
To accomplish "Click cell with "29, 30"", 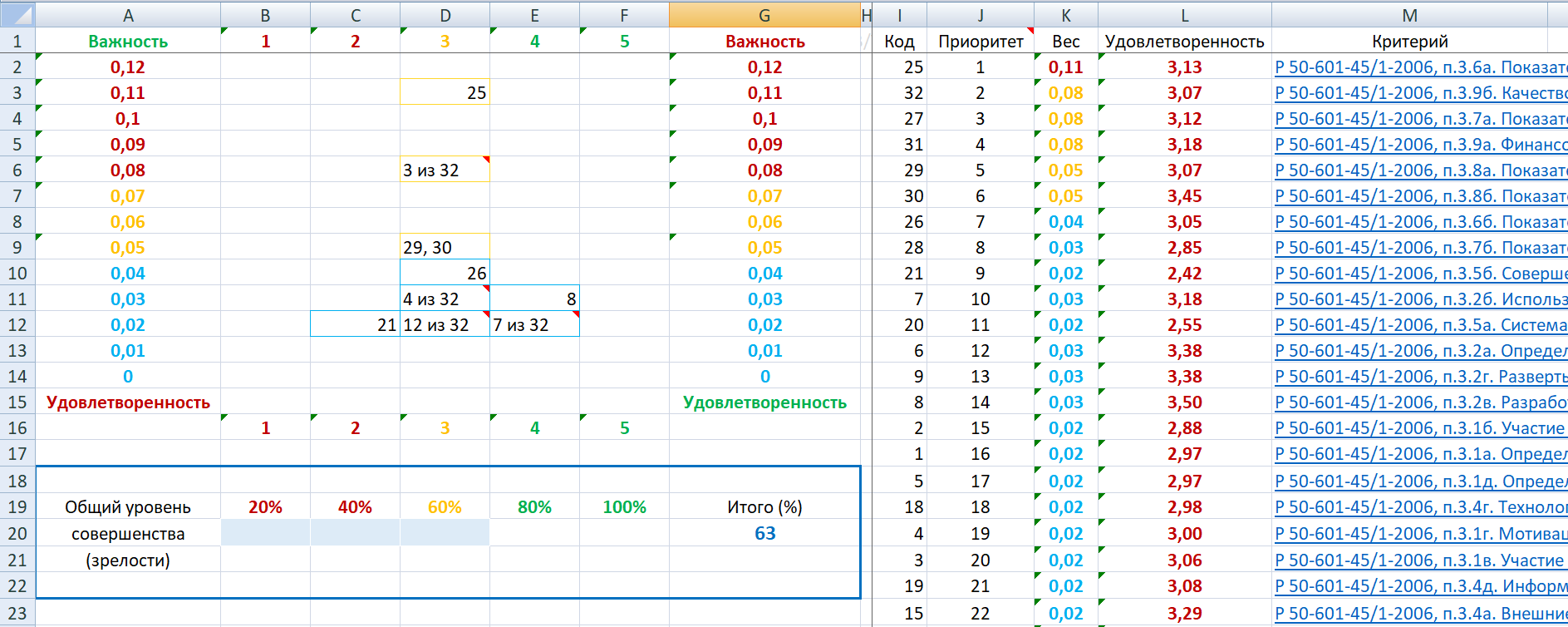I will [444, 248].
